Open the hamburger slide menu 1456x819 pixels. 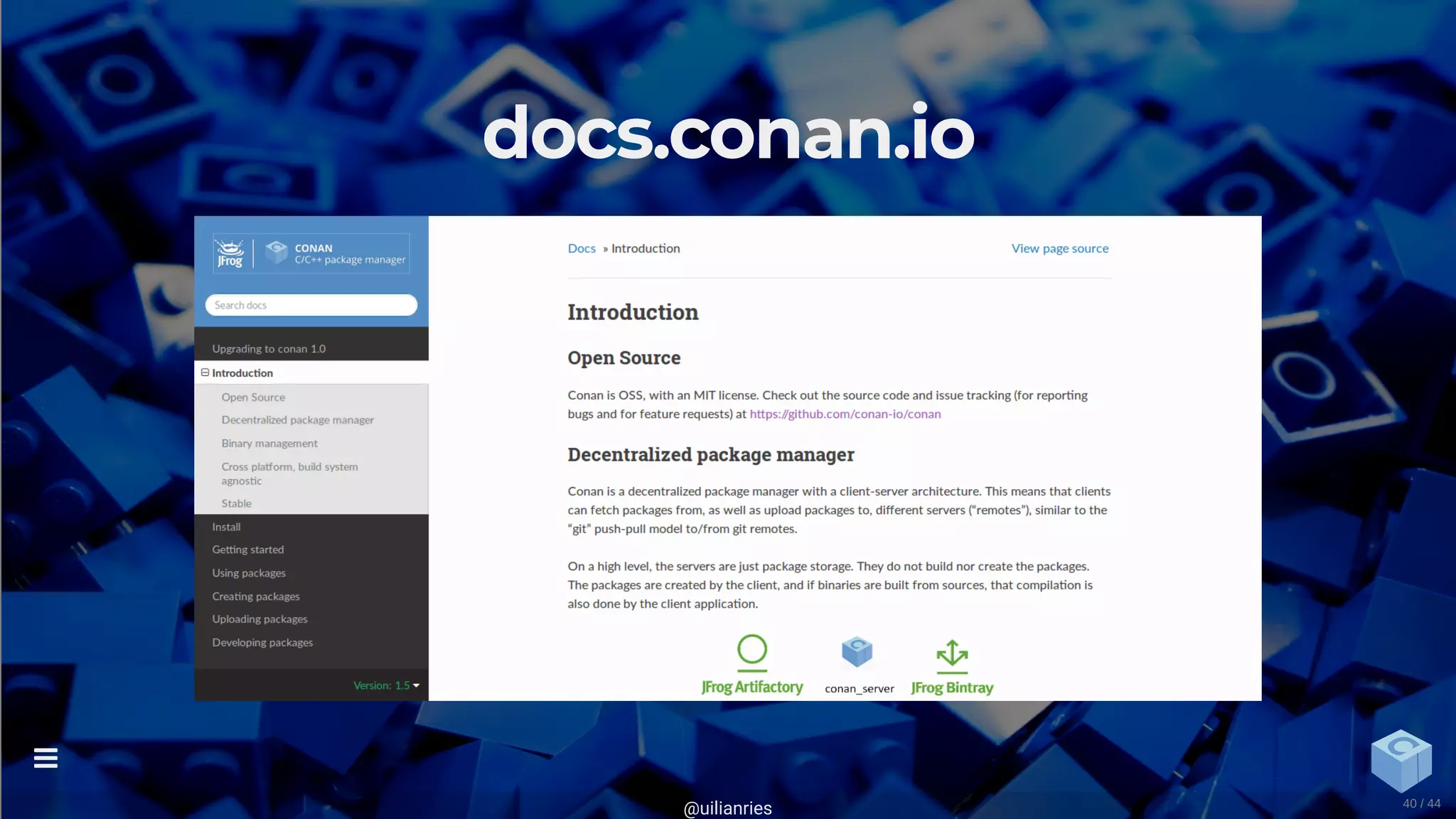[45, 758]
